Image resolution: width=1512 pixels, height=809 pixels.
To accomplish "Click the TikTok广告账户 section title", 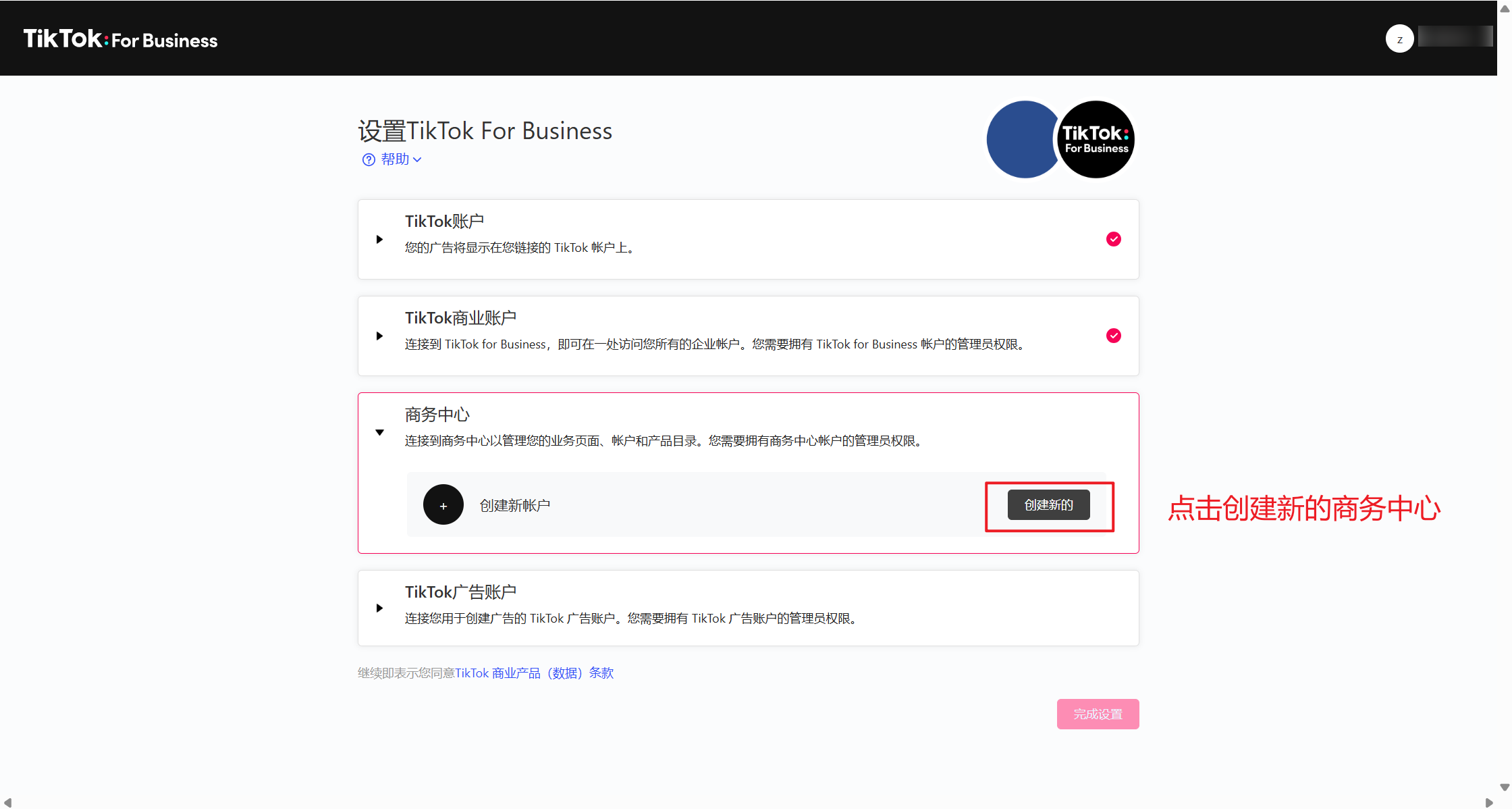I will click(x=460, y=592).
